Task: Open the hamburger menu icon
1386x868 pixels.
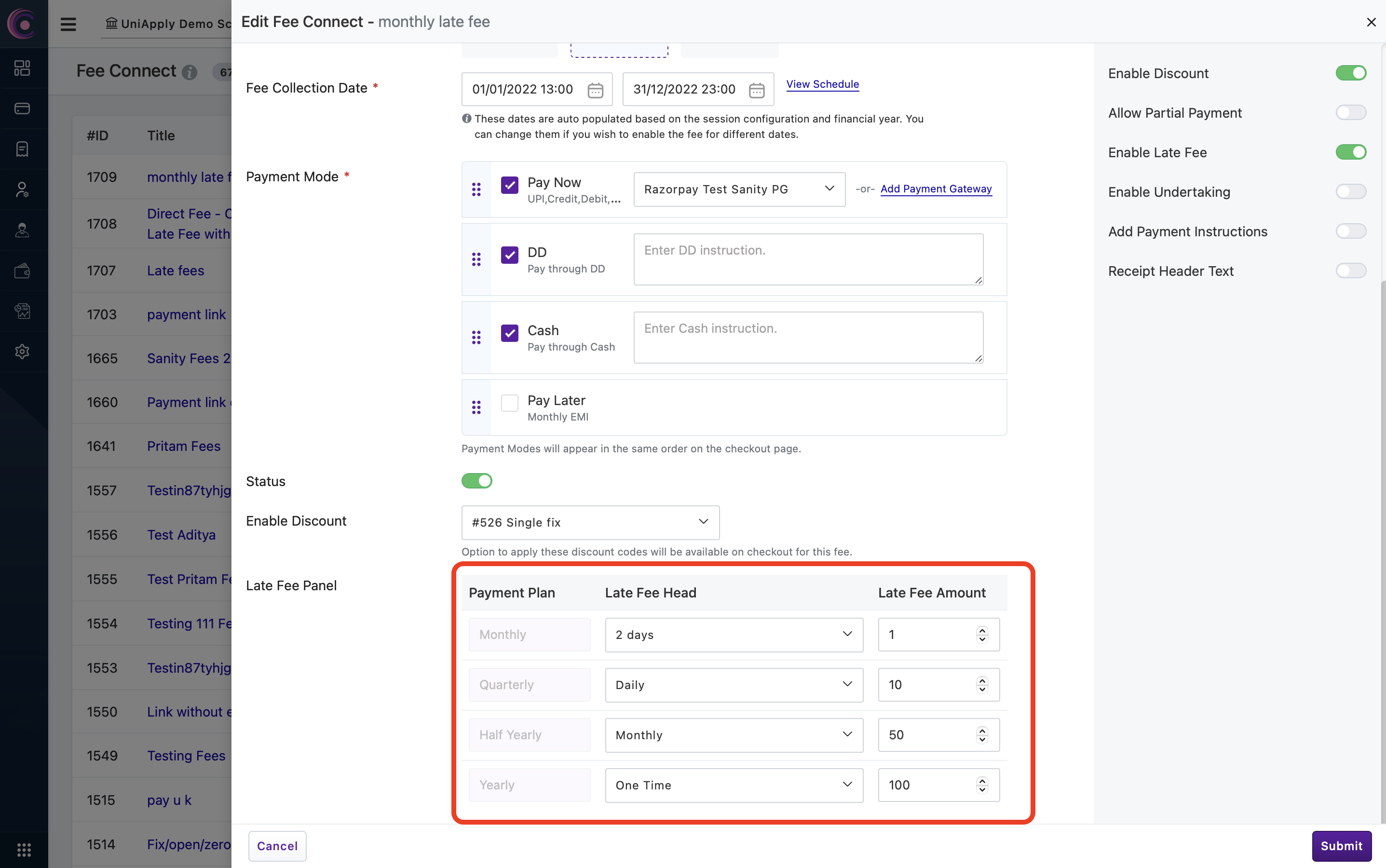Action: [68, 24]
